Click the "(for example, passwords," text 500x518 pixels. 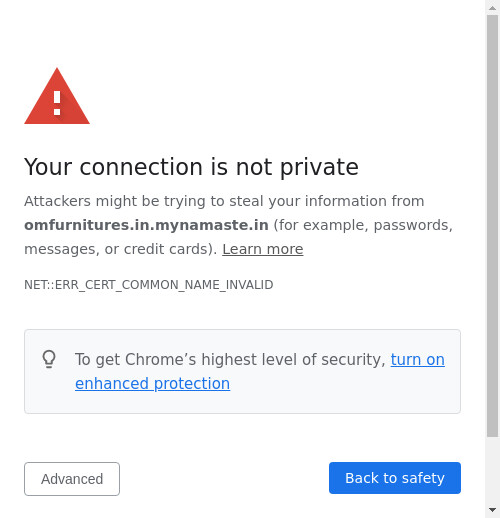pos(363,225)
